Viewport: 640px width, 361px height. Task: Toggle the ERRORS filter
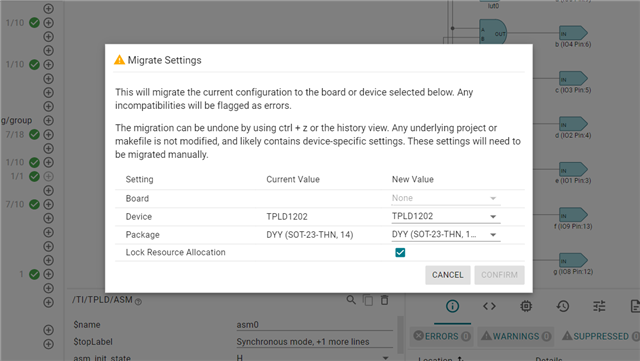[x=442, y=336]
